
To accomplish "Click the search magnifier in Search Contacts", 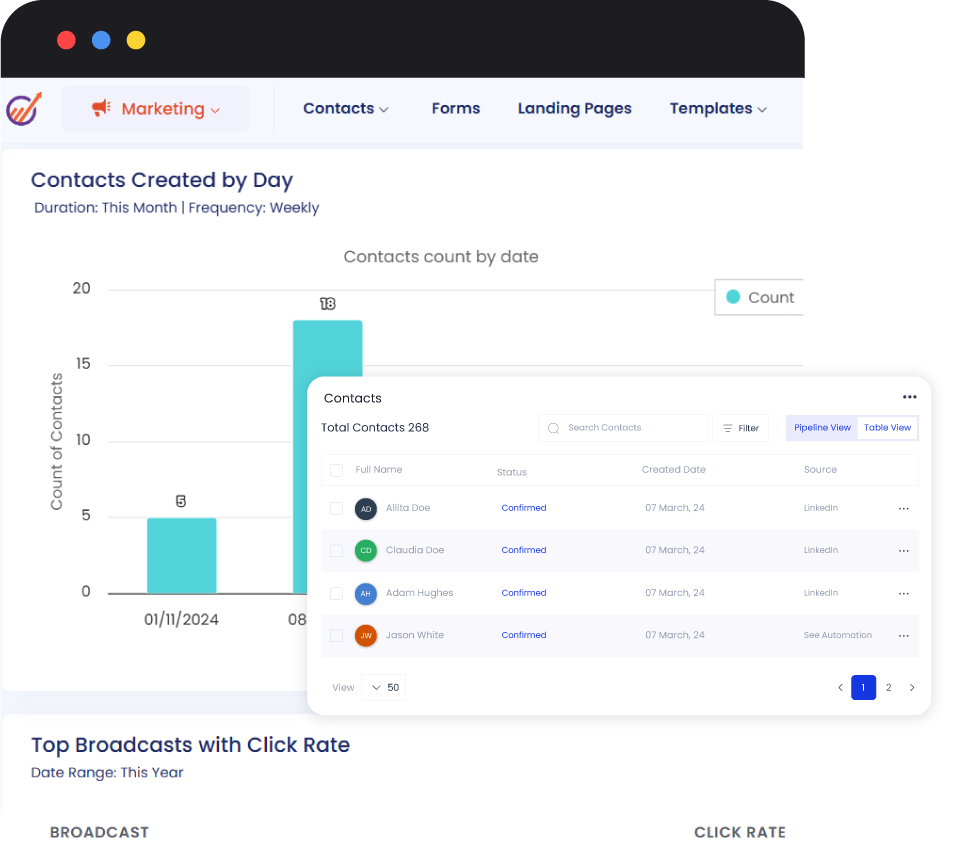I will coord(552,428).
